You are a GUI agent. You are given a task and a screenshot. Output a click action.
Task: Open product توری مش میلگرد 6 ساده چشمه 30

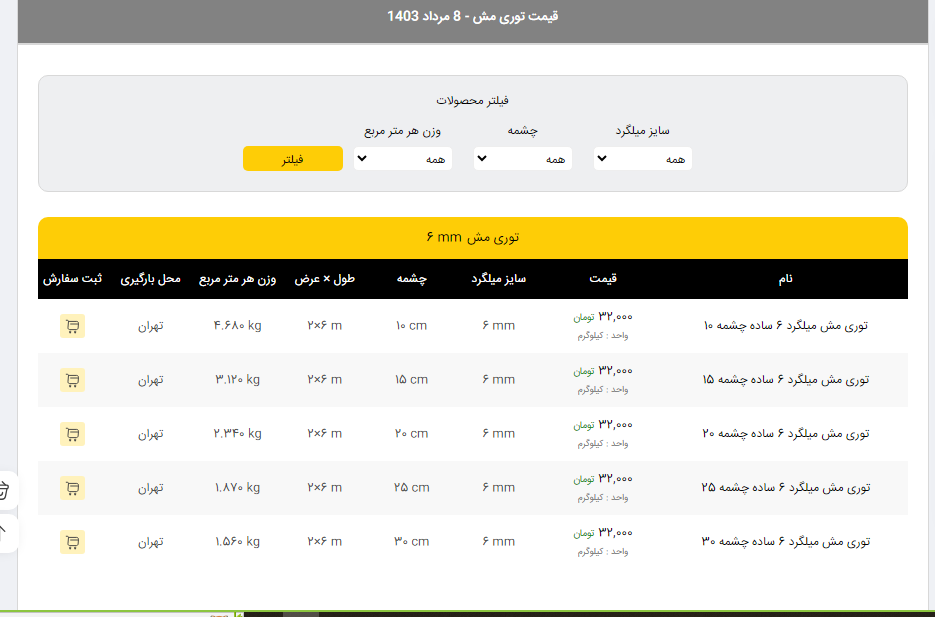tap(786, 542)
